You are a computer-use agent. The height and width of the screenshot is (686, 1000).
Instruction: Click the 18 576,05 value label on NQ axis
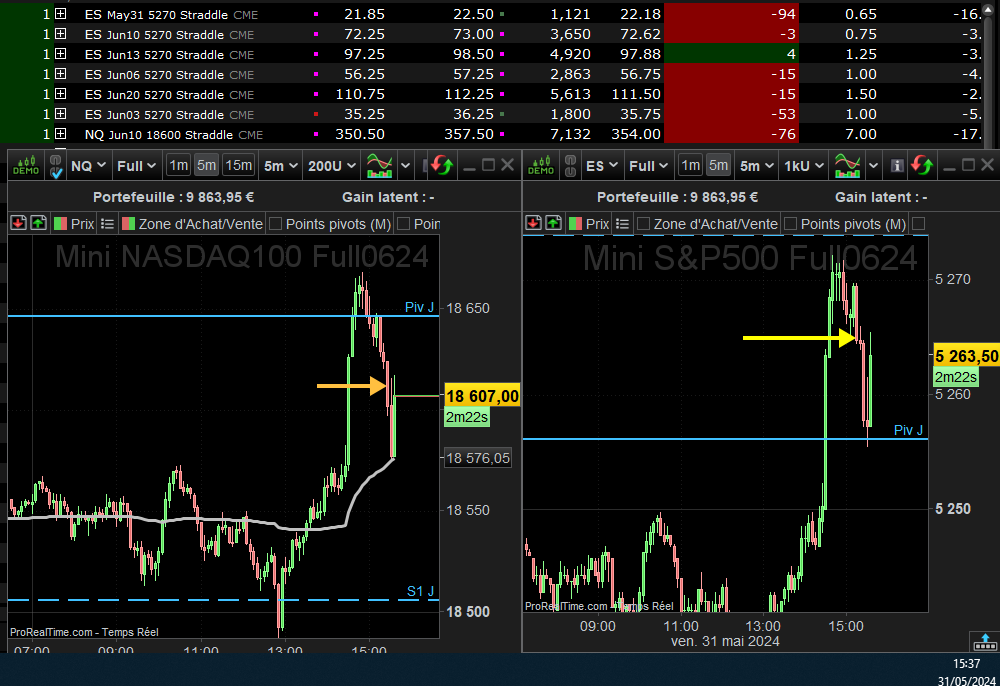[478, 458]
